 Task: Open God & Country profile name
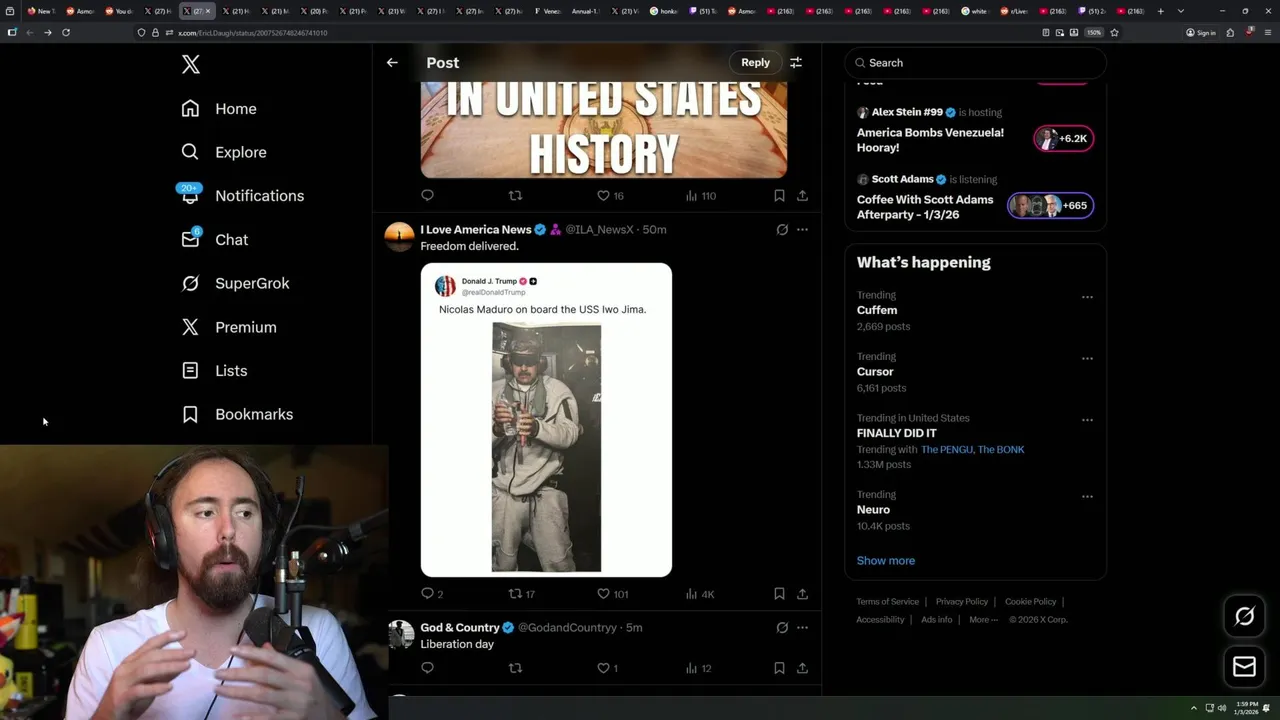click(460, 628)
